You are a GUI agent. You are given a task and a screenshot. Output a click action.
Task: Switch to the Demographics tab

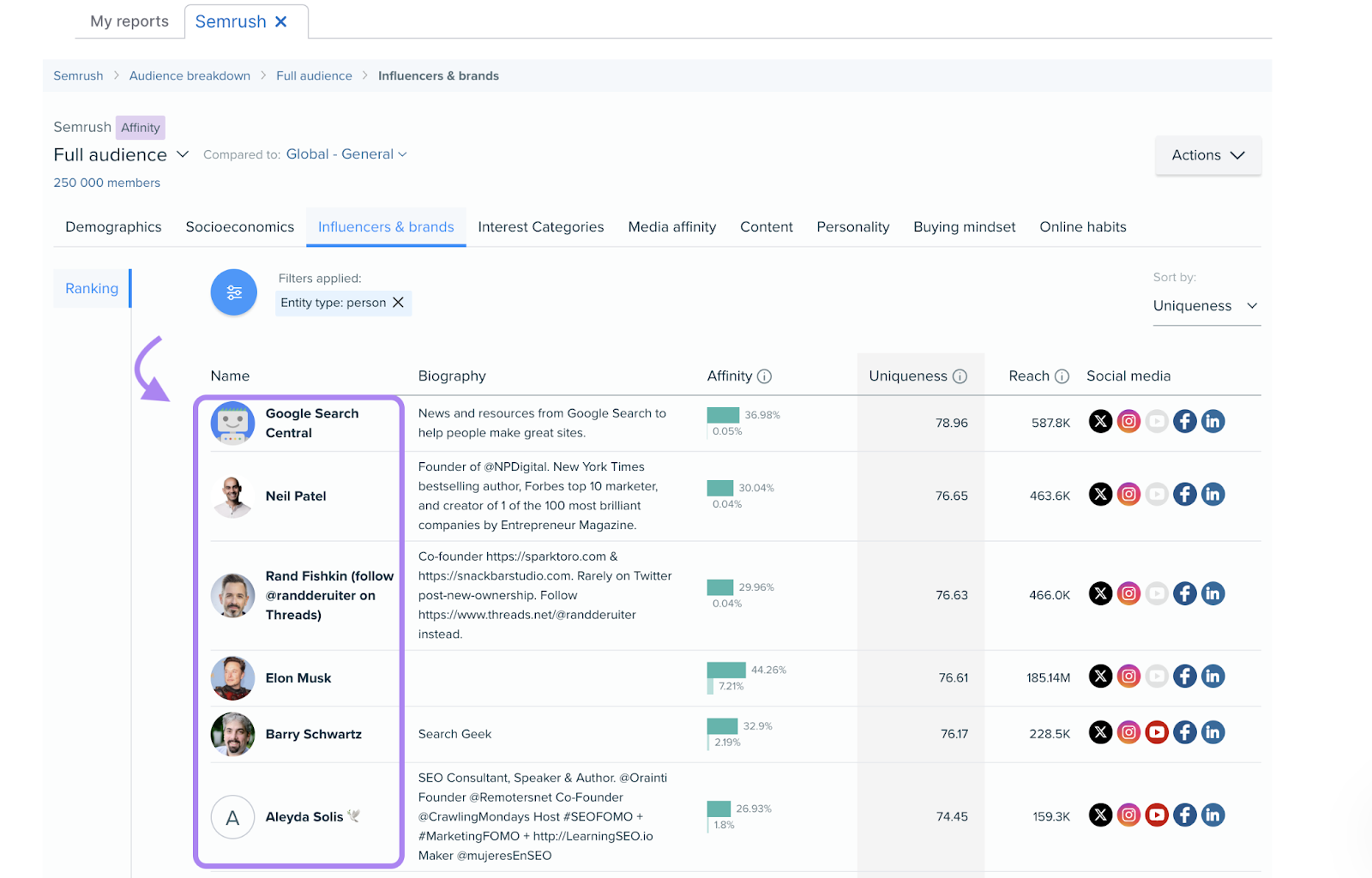(x=112, y=226)
